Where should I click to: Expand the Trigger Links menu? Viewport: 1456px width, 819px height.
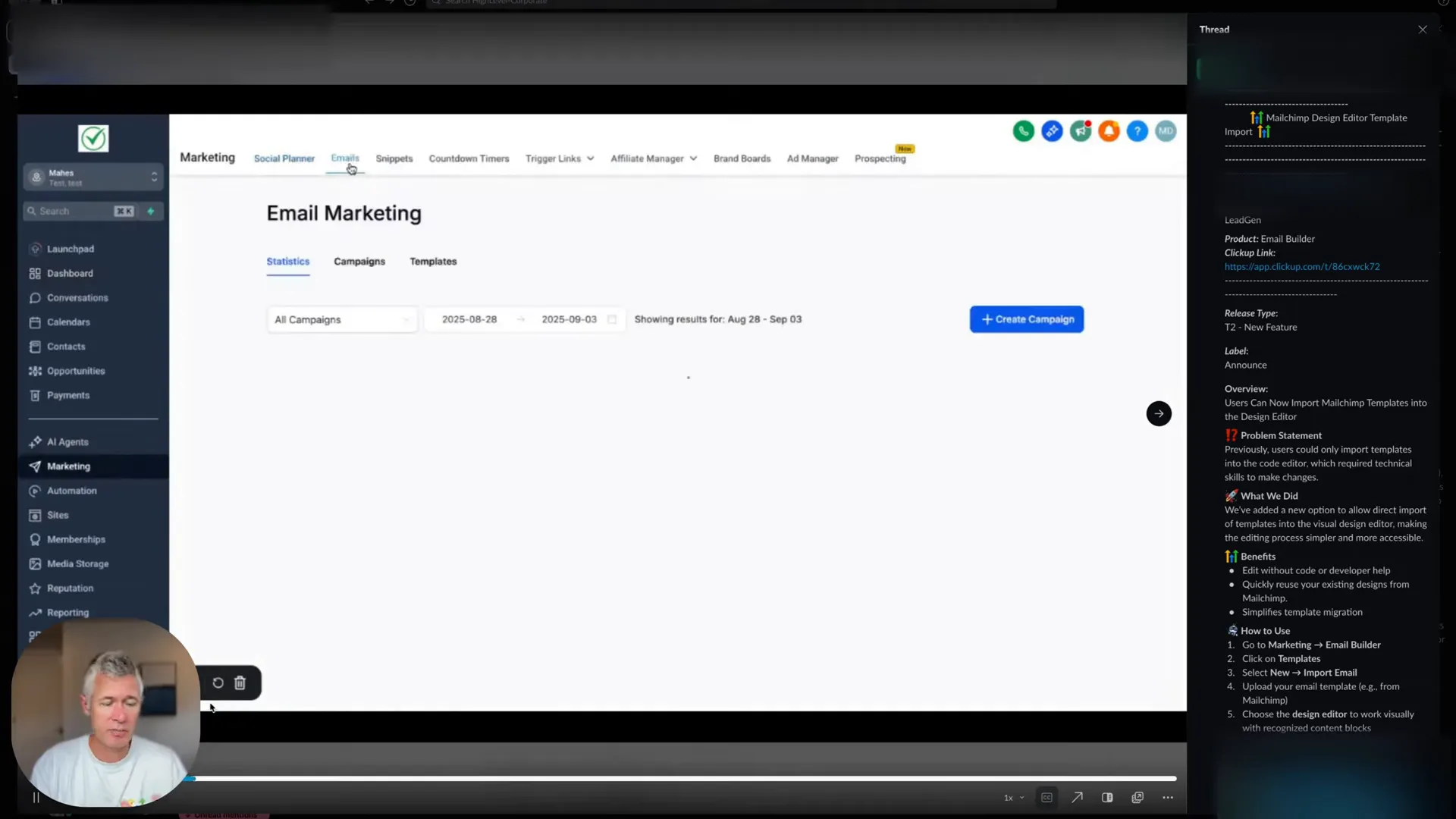[x=560, y=158]
